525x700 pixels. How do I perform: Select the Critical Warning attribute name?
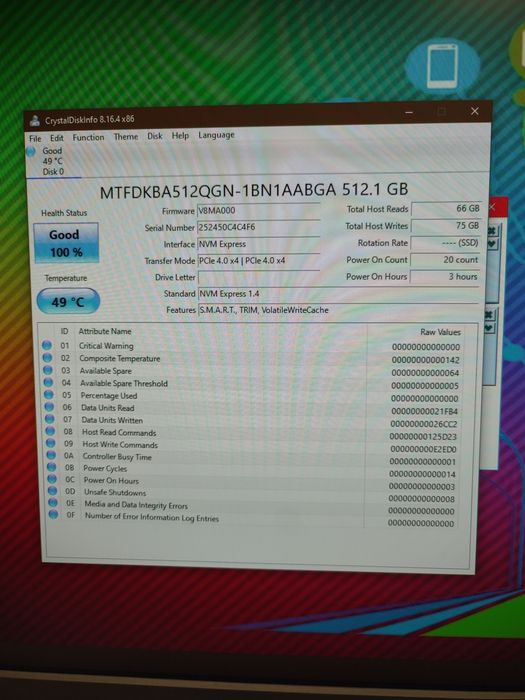click(x=106, y=346)
